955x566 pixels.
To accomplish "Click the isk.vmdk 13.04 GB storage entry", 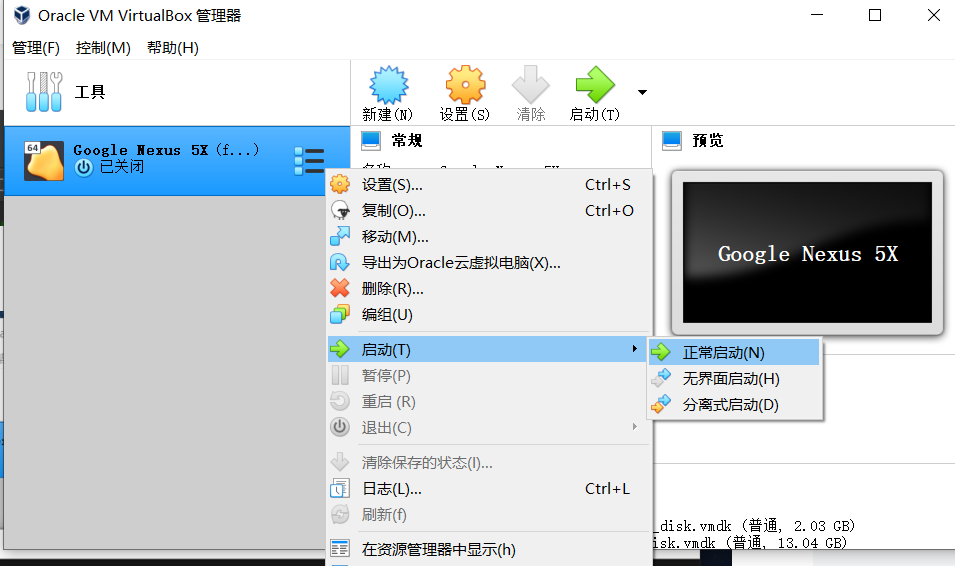I will coord(750,542).
